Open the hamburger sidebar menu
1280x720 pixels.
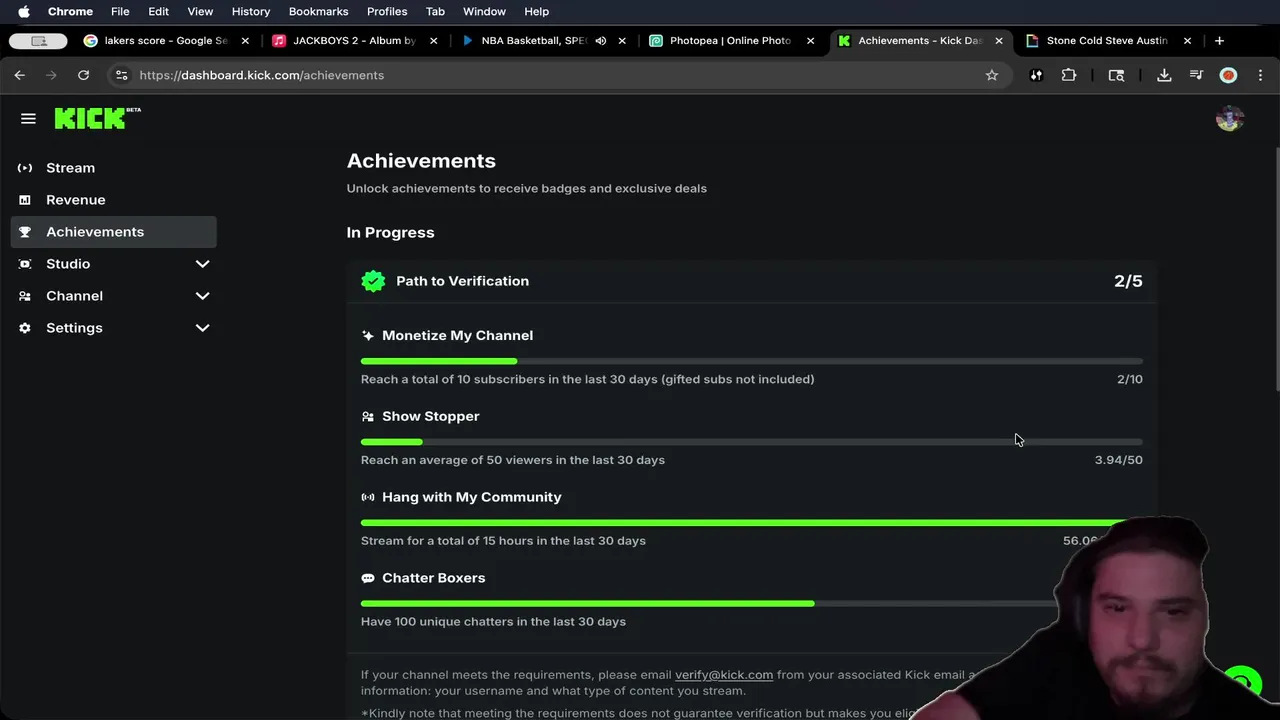point(28,119)
